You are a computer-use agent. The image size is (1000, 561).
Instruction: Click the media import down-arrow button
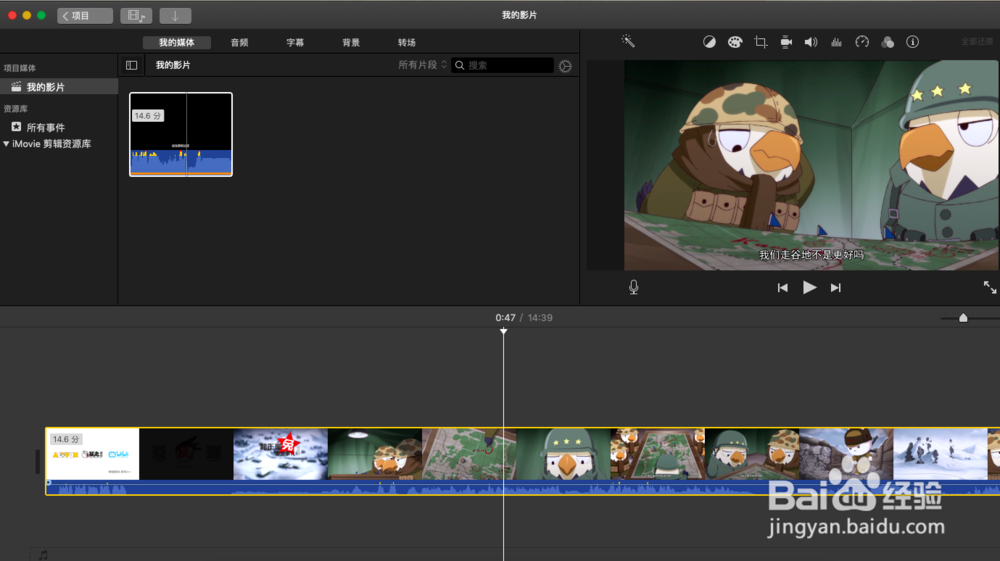(x=175, y=15)
